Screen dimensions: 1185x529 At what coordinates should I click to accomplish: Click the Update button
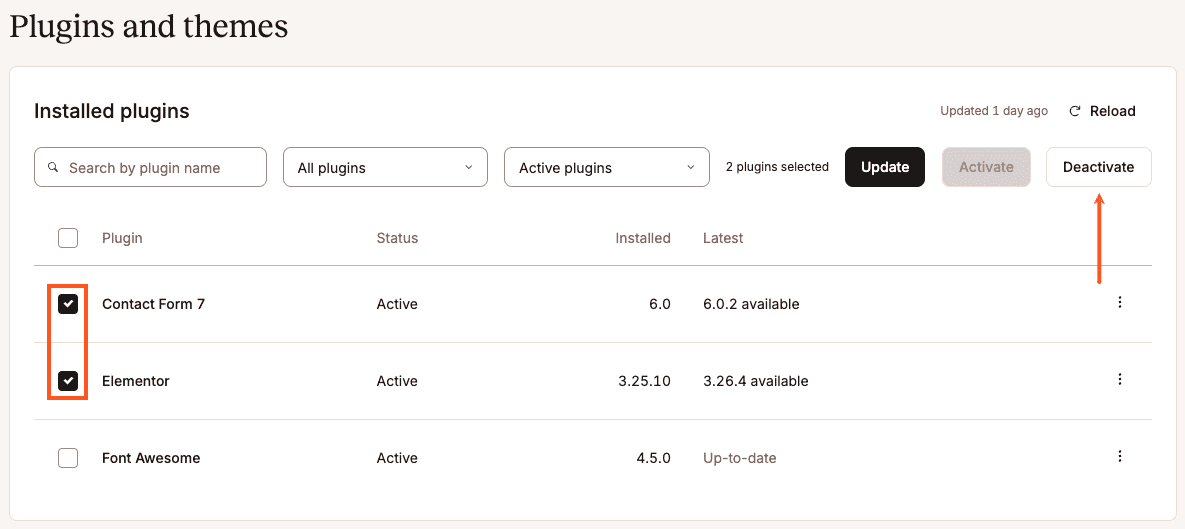coord(885,167)
